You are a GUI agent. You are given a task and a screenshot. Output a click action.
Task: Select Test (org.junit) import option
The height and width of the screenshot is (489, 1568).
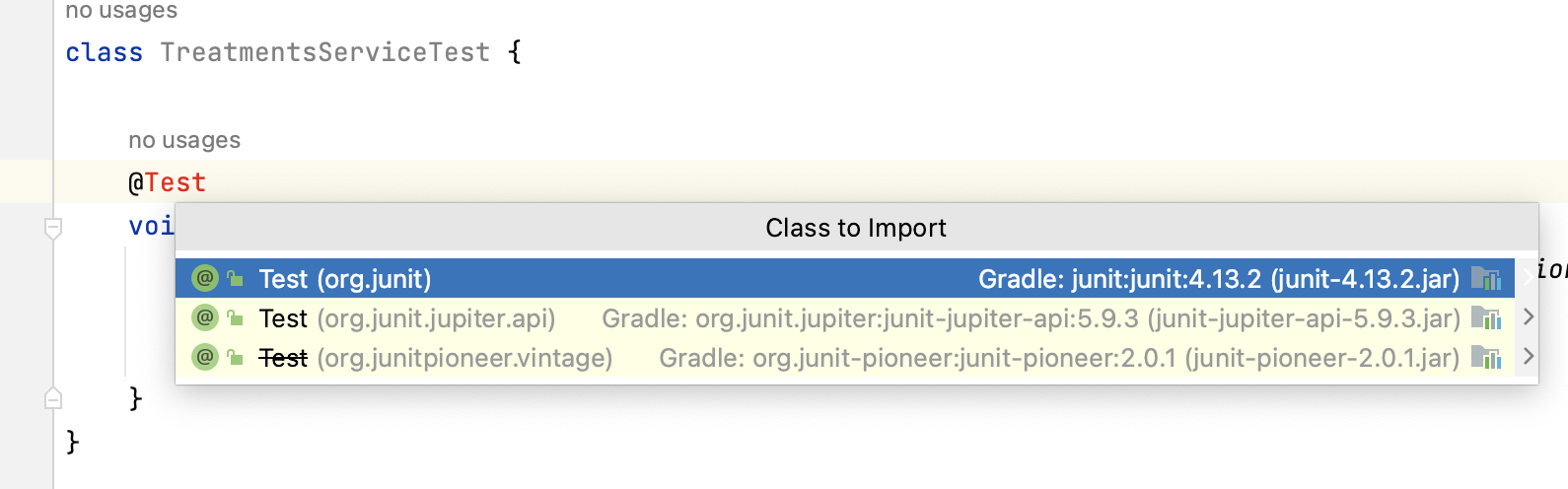(x=845, y=279)
